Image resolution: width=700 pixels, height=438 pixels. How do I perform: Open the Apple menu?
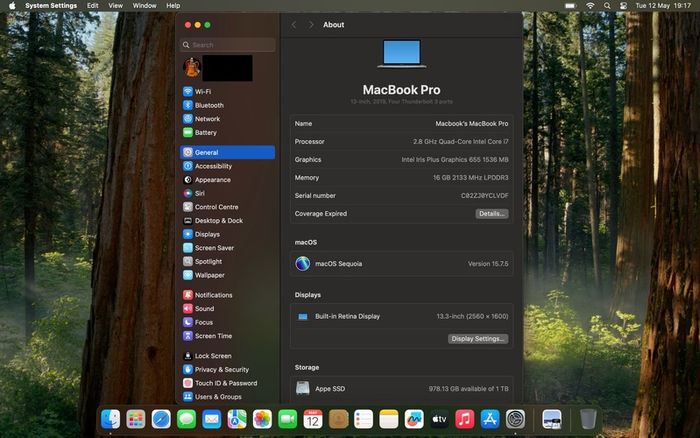pyautogui.click(x=12, y=5)
